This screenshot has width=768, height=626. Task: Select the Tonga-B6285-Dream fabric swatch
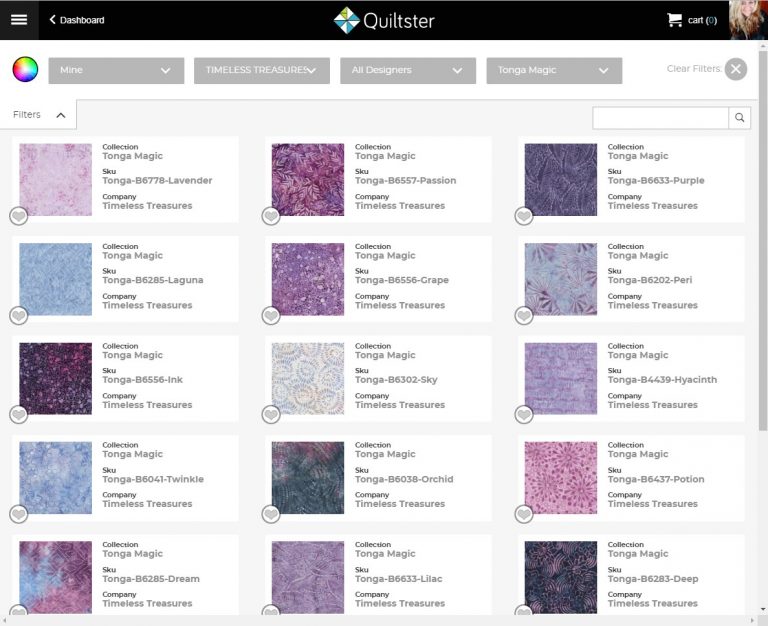coord(55,578)
